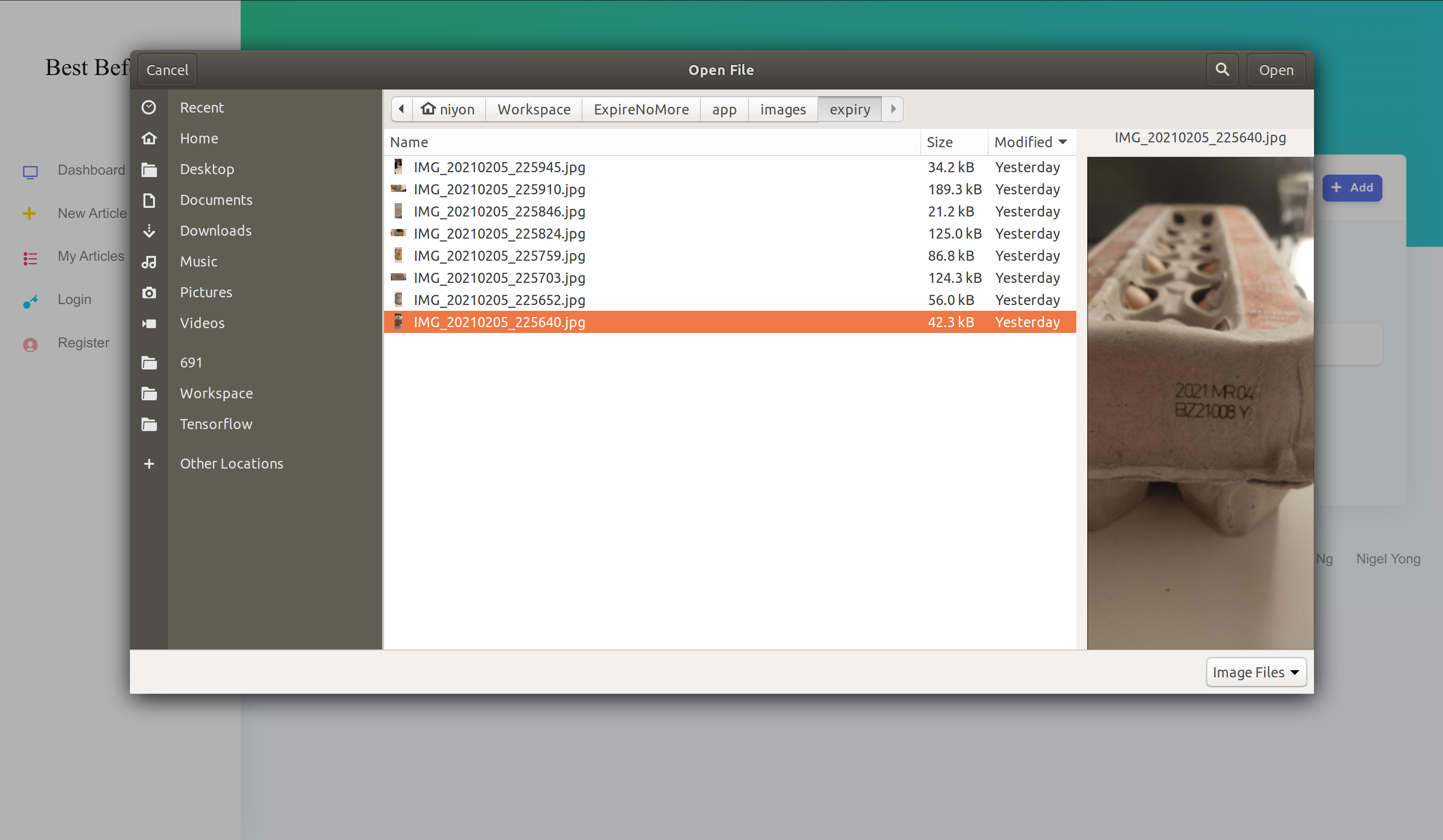Click the plus icon beside Other Locations
Screen dimensions: 1443x840
click(149, 463)
